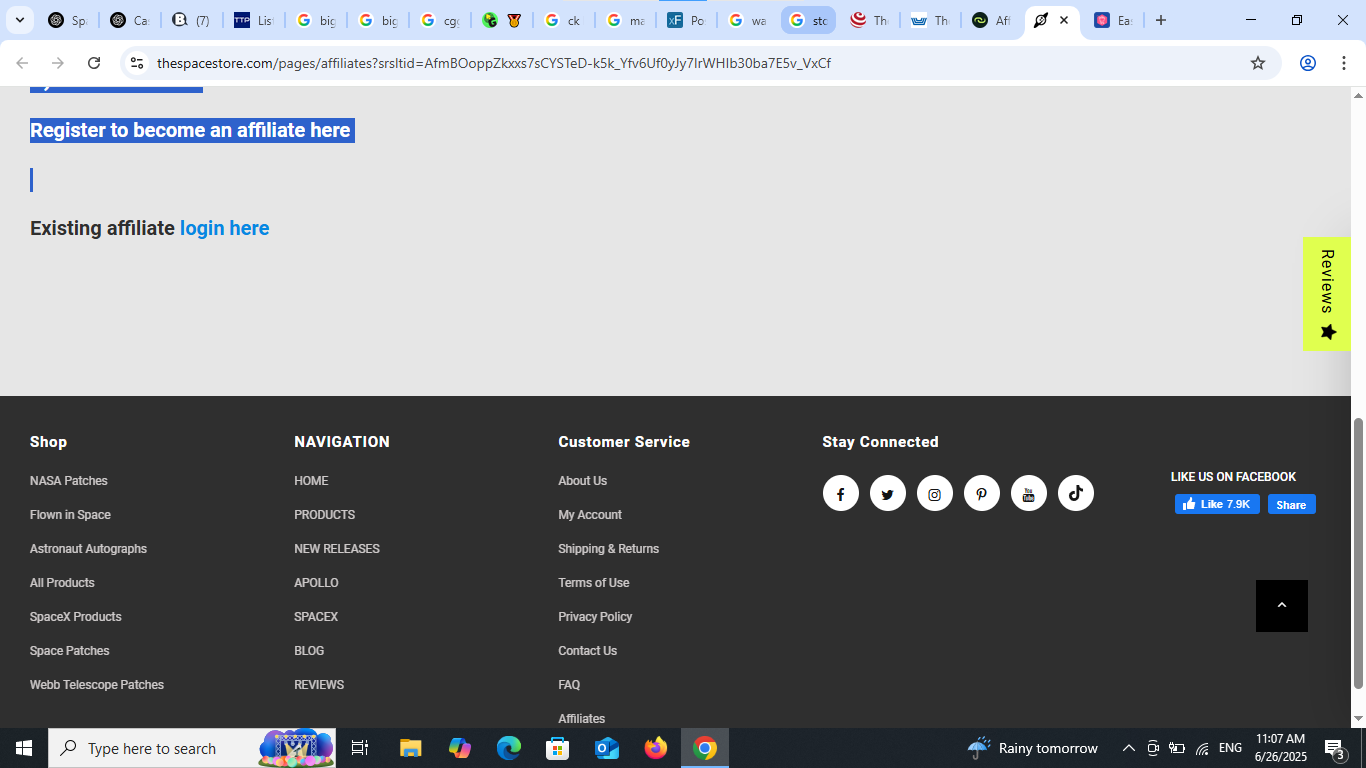1366x768 pixels.
Task: Open Contact Us link
Action: [x=587, y=651]
